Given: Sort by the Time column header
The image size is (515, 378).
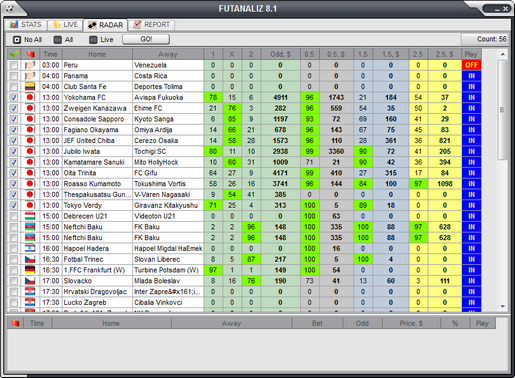Looking at the screenshot, I should pos(51,54).
